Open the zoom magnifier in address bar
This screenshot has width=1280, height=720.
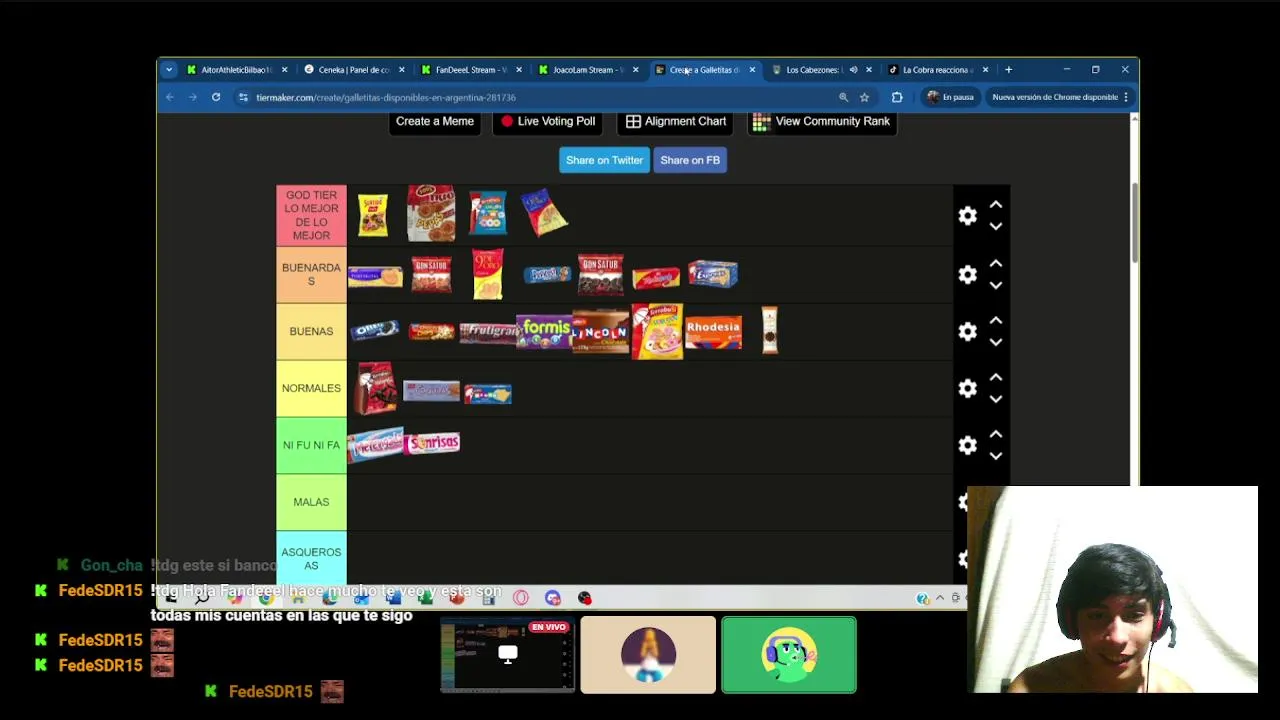coord(843,97)
